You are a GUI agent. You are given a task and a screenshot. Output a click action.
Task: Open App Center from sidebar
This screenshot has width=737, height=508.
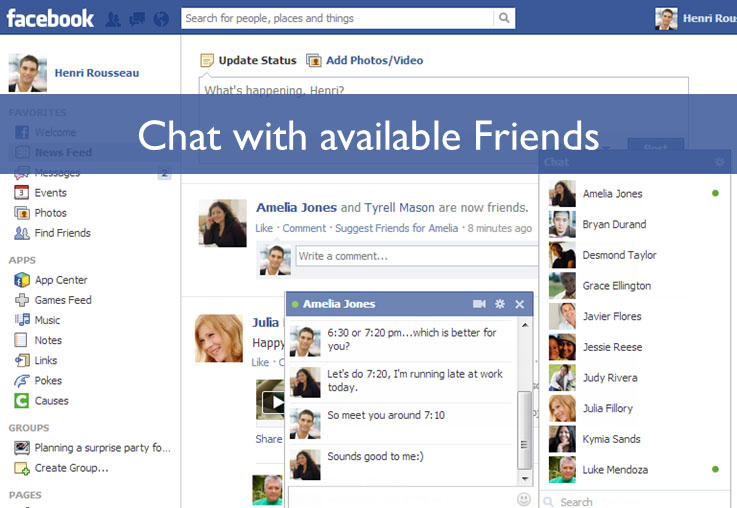point(61,280)
